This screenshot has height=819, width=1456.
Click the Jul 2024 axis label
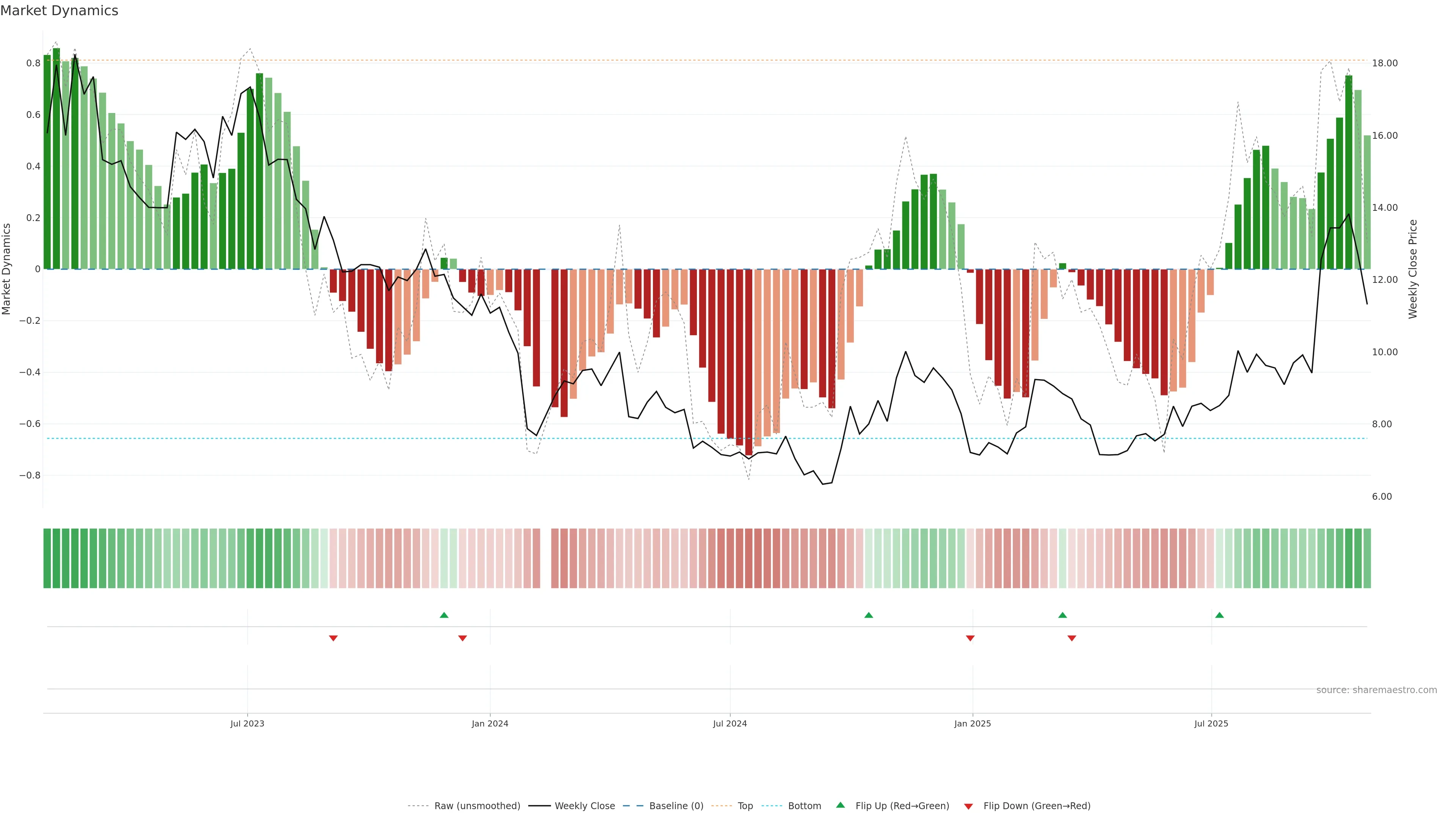(730, 723)
